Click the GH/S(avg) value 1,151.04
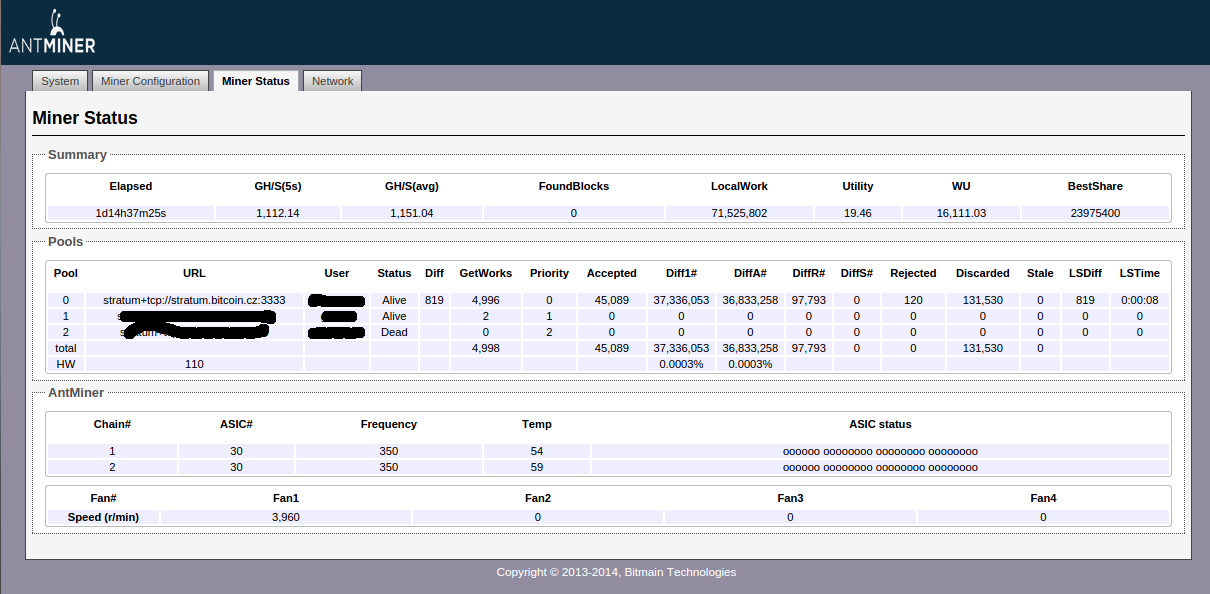 tap(411, 213)
